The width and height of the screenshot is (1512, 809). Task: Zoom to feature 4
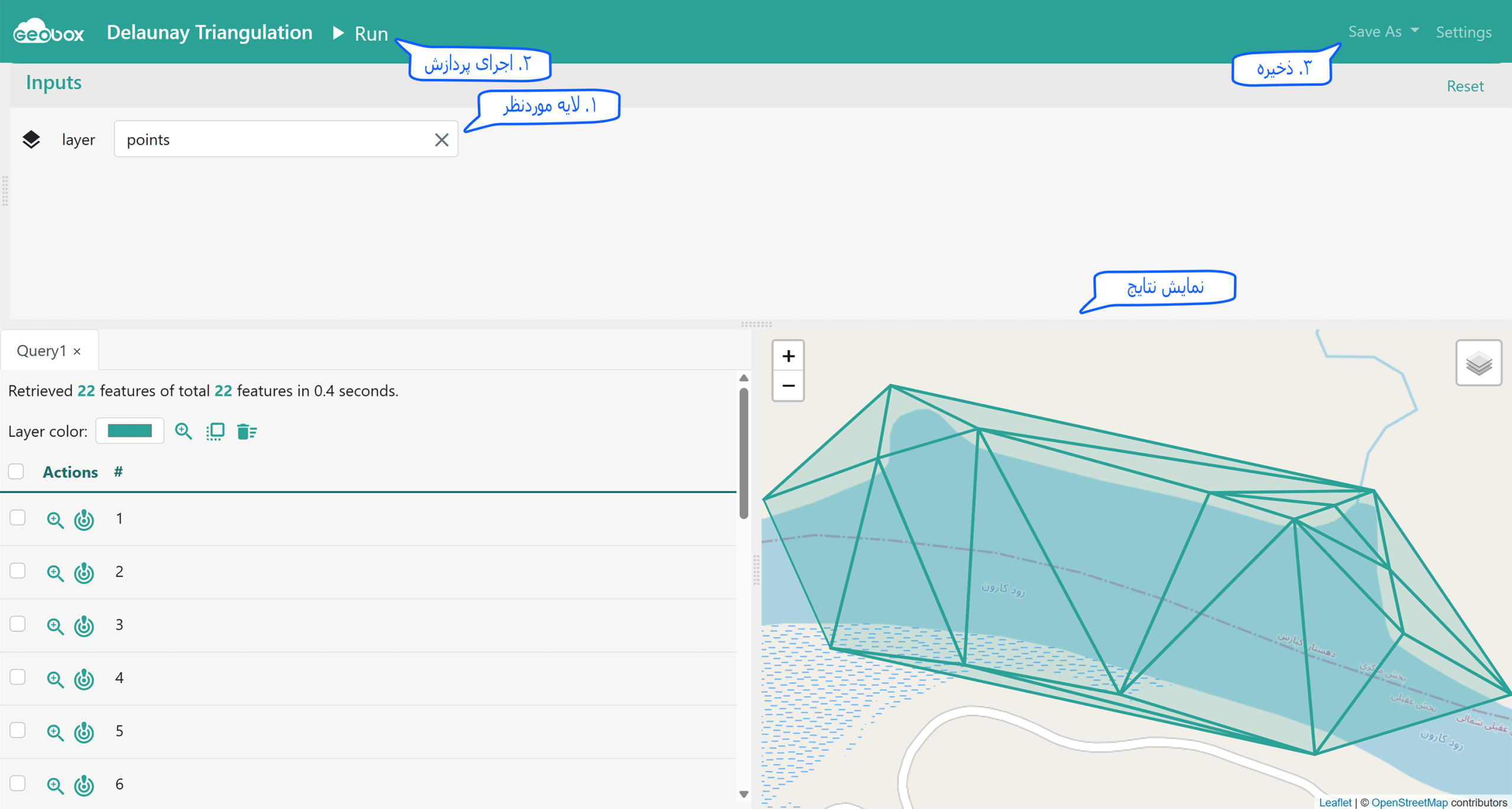[55, 679]
